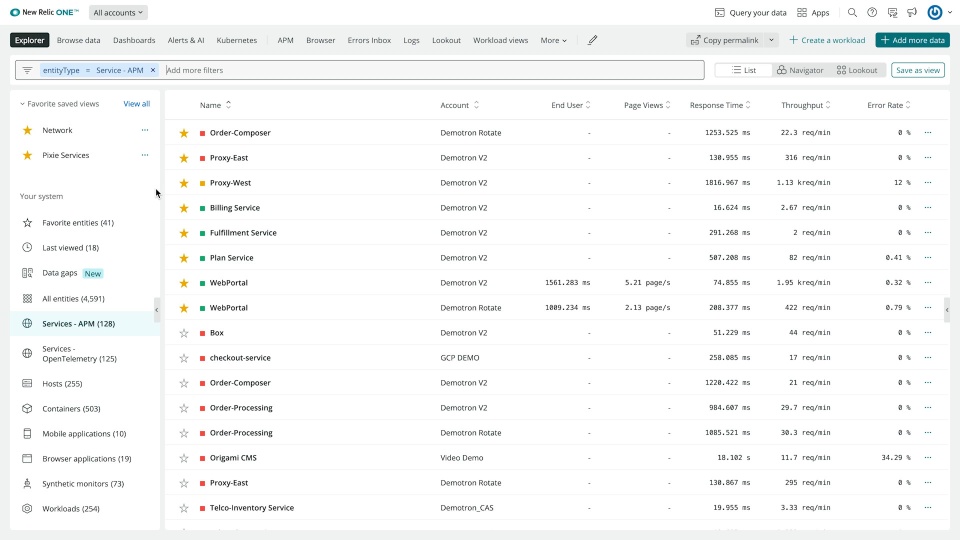
Task: Click the pencil edit navigation icon
Action: [x=592, y=40]
